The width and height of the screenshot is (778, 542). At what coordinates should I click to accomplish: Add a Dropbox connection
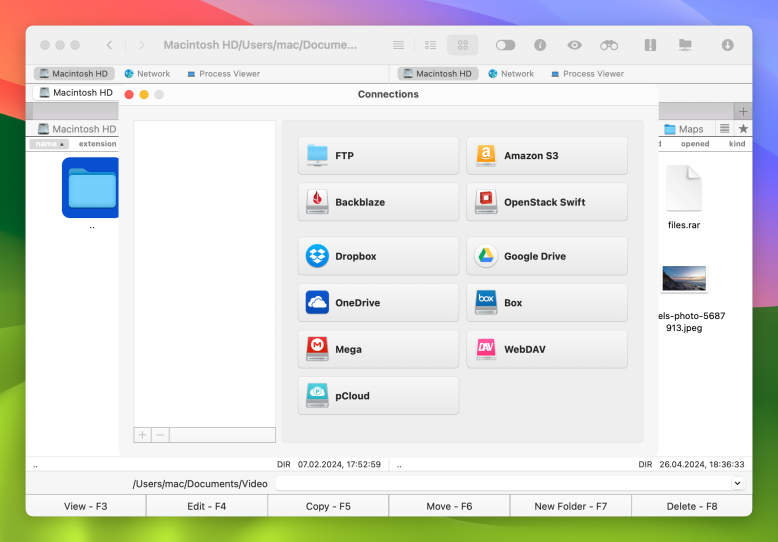378,256
